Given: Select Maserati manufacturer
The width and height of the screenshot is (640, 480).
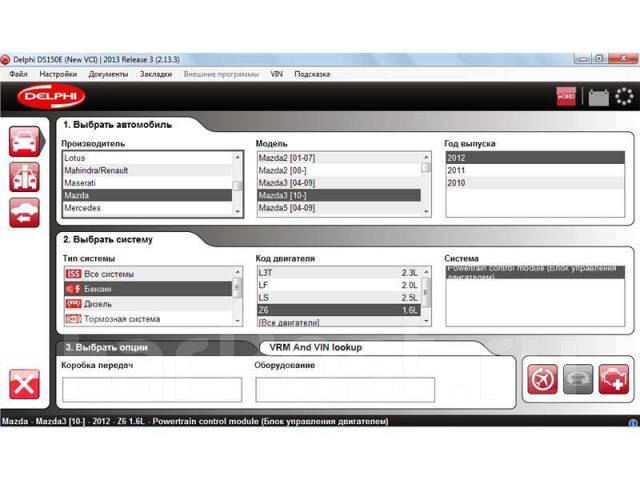Looking at the screenshot, I should click(x=147, y=183).
